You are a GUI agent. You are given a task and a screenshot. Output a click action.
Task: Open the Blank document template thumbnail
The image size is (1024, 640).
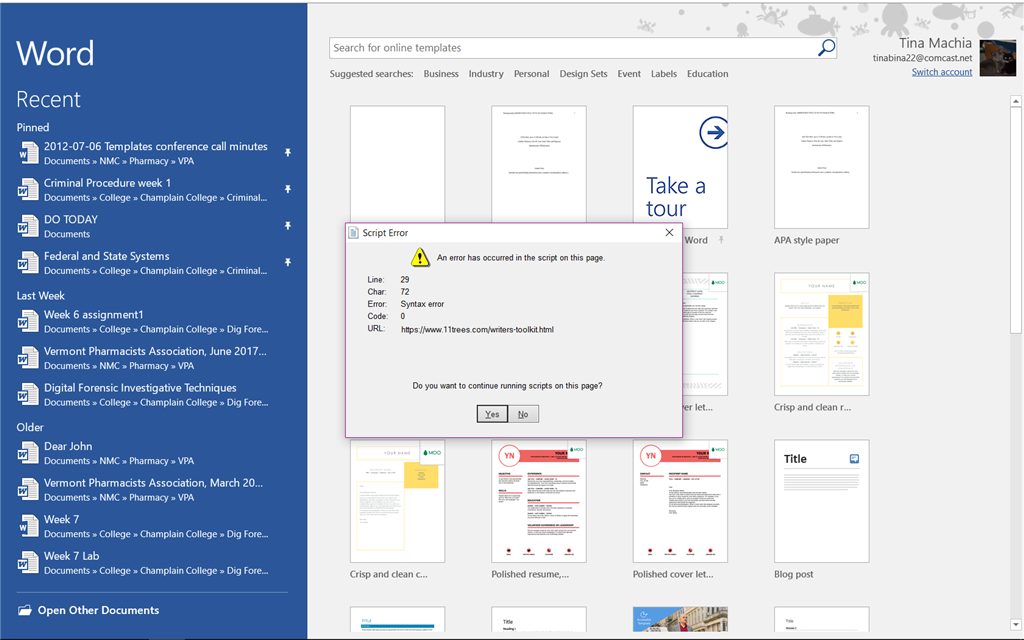[397, 163]
